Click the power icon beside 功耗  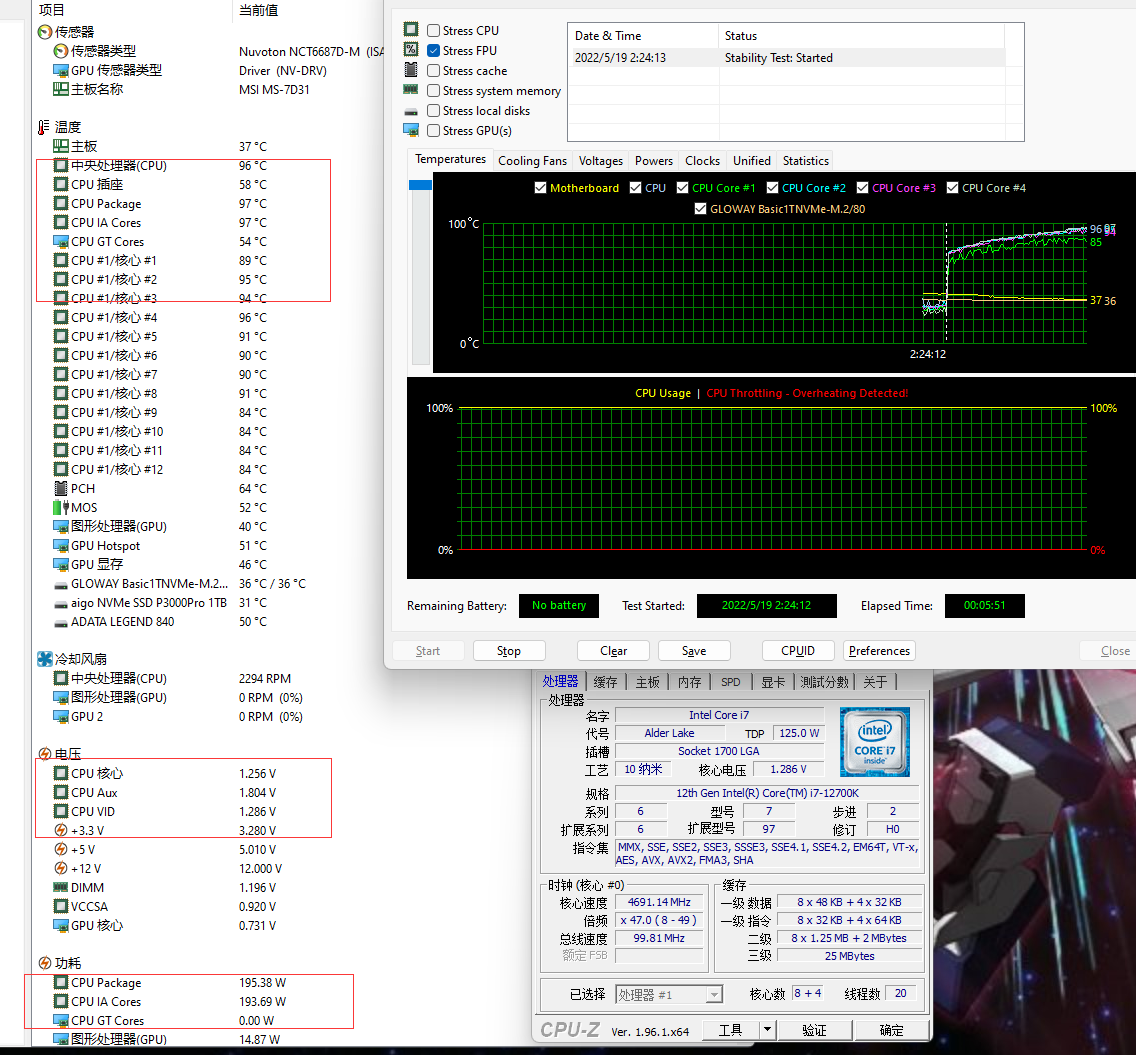(x=45, y=963)
